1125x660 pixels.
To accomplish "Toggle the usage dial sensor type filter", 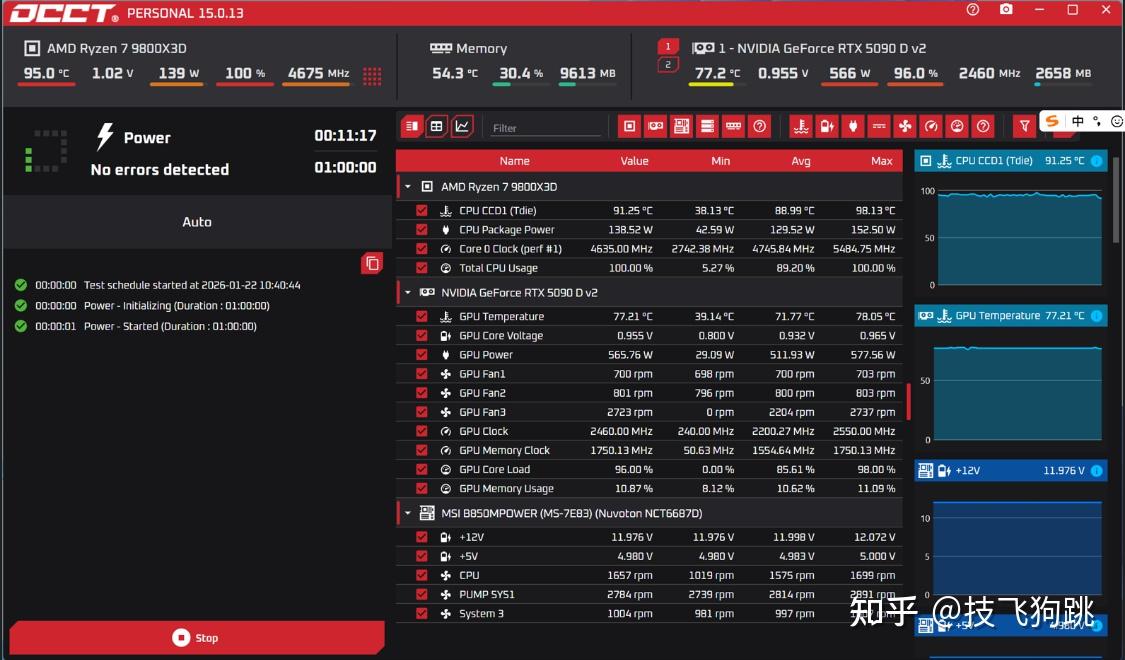I will coord(957,126).
